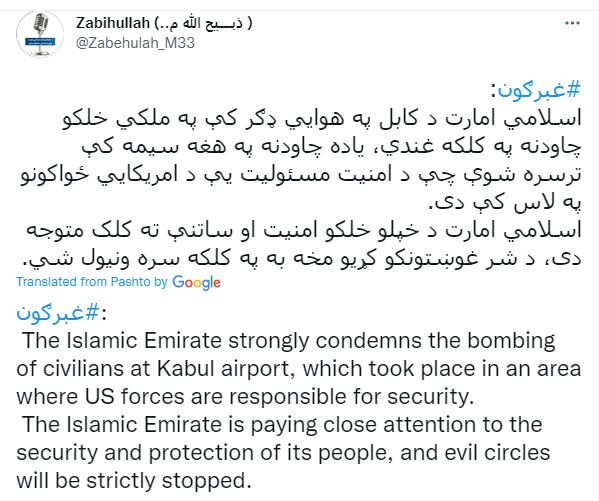Click the 'strongly condemns the bombing' line
This screenshot has width=599, height=501.
(x=289, y=341)
